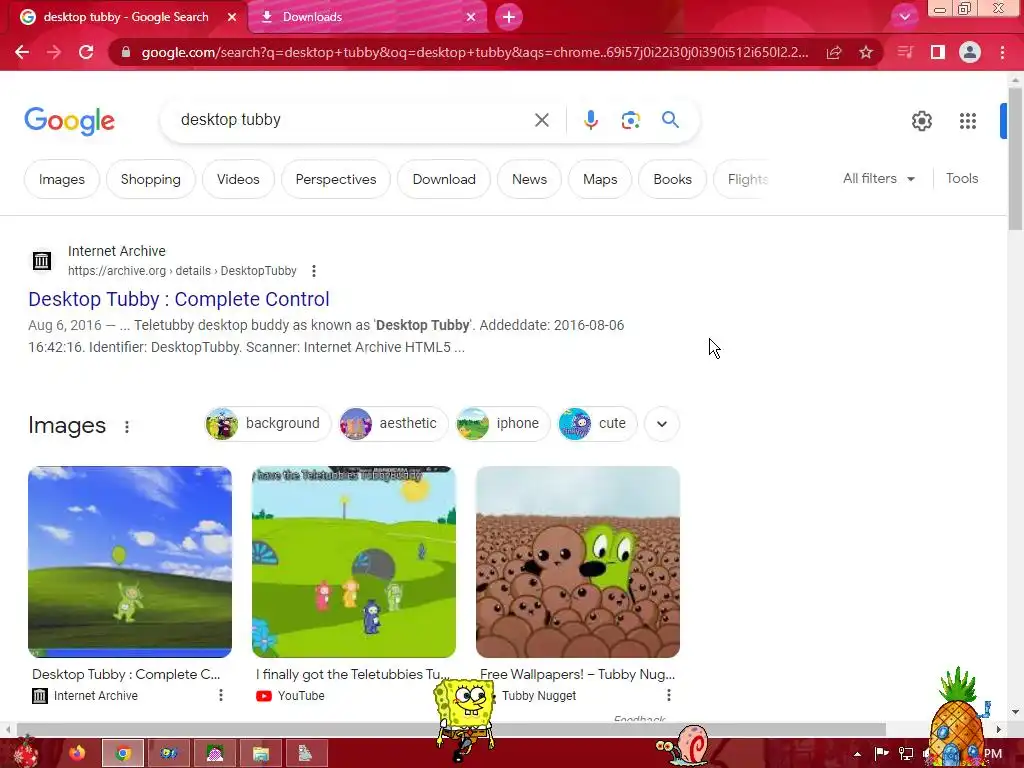The height and width of the screenshot is (768, 1024).
Task: Open a new browser tab
Action: click(x=509, y=17)
